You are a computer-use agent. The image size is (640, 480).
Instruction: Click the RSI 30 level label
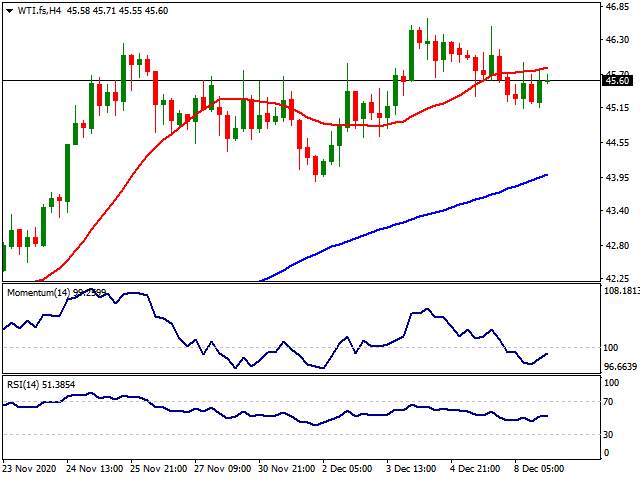pos(609,435)
